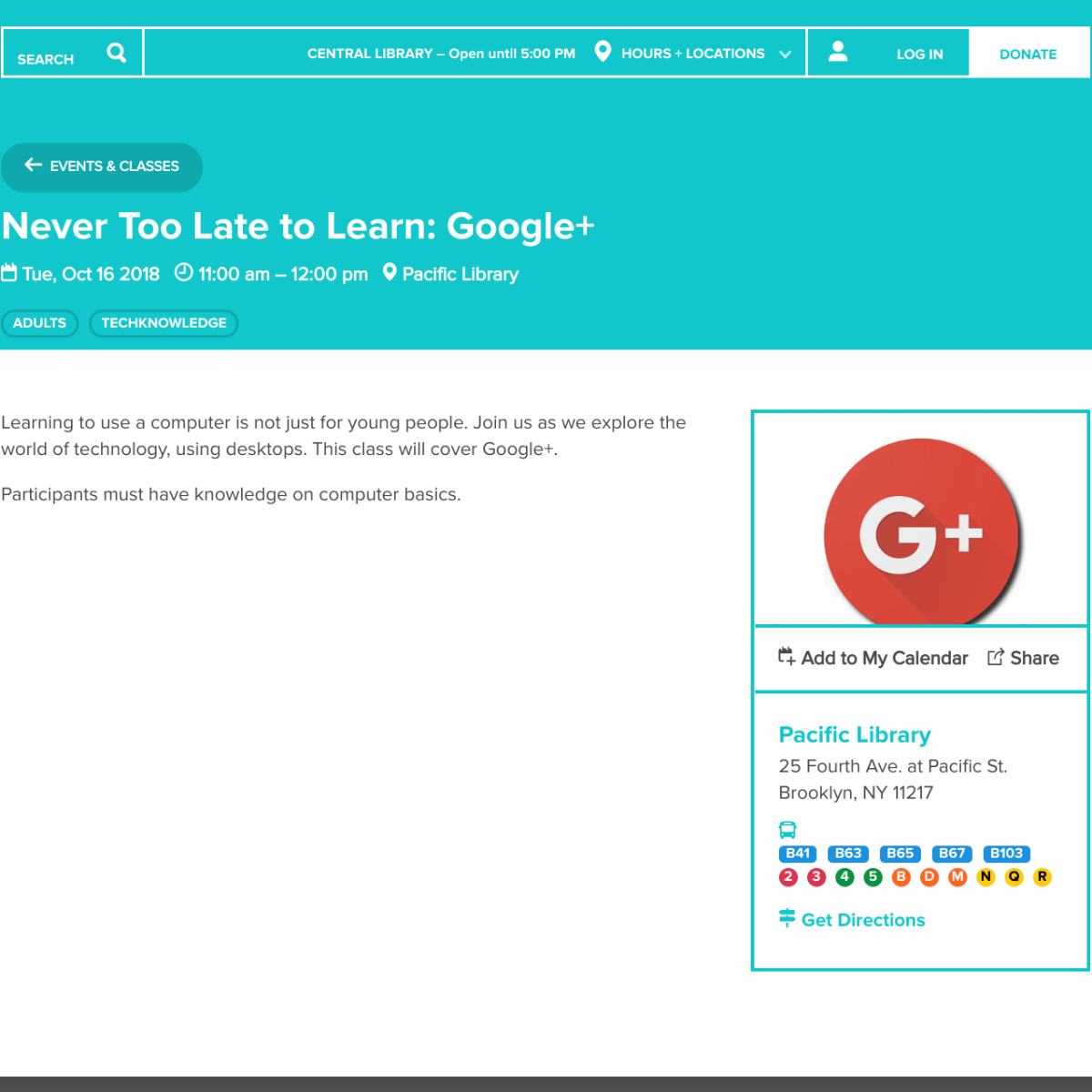Click the Add to My Calendar icon

(x=787, y=656)
